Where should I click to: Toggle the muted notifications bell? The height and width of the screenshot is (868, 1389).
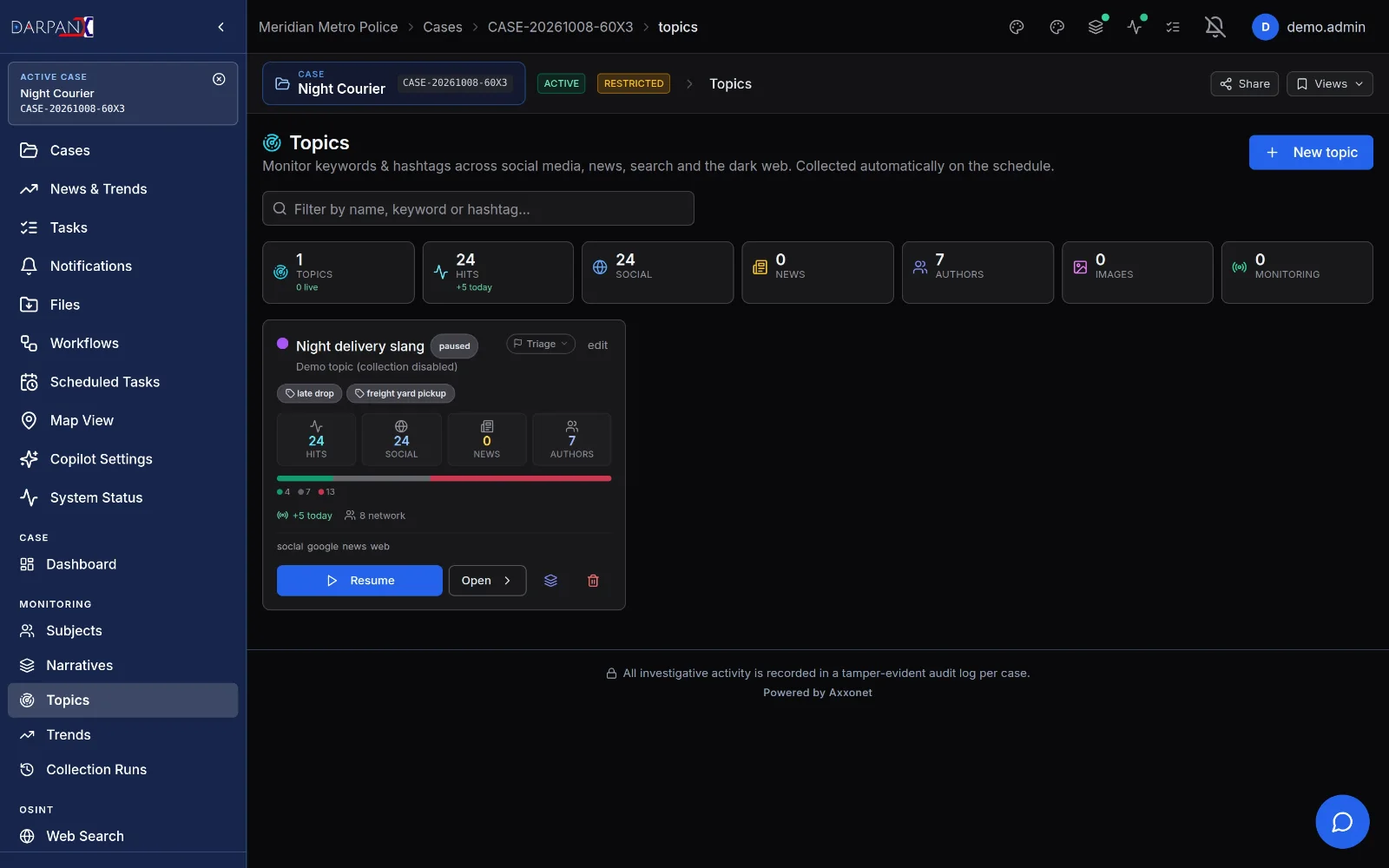point(1215,27)
